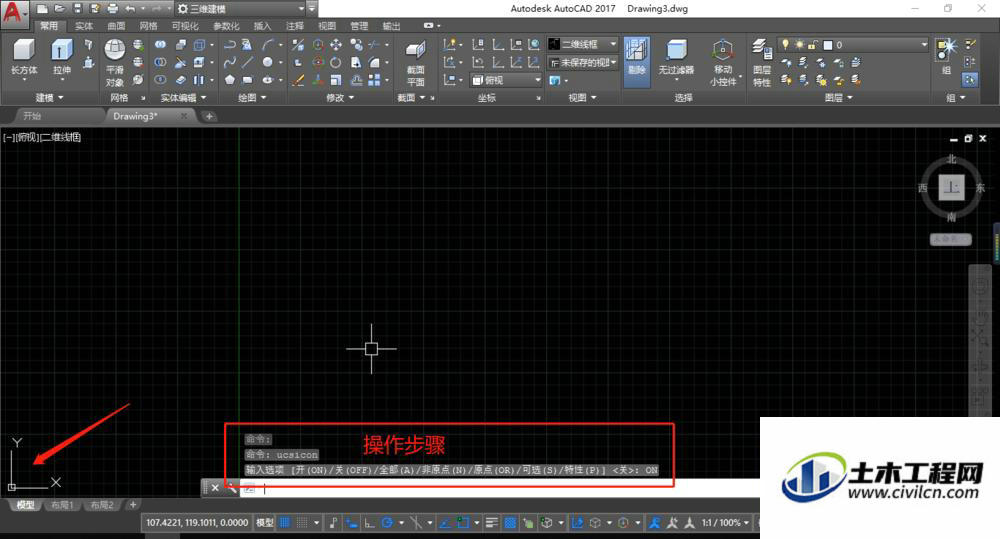
Task: Click the Erase tool in 修改 panel
Action: pyautogui.click(x=298, y=80)
